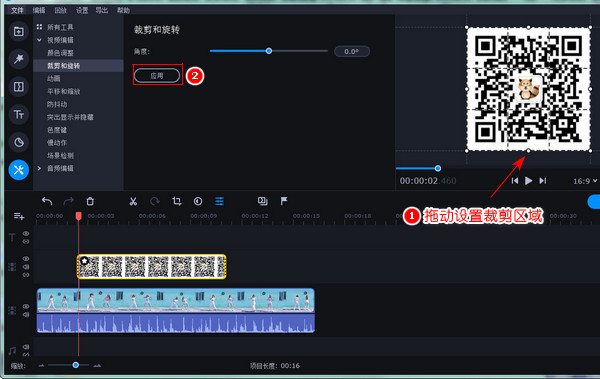Open the 回放 menu

[x=60, y=10]
